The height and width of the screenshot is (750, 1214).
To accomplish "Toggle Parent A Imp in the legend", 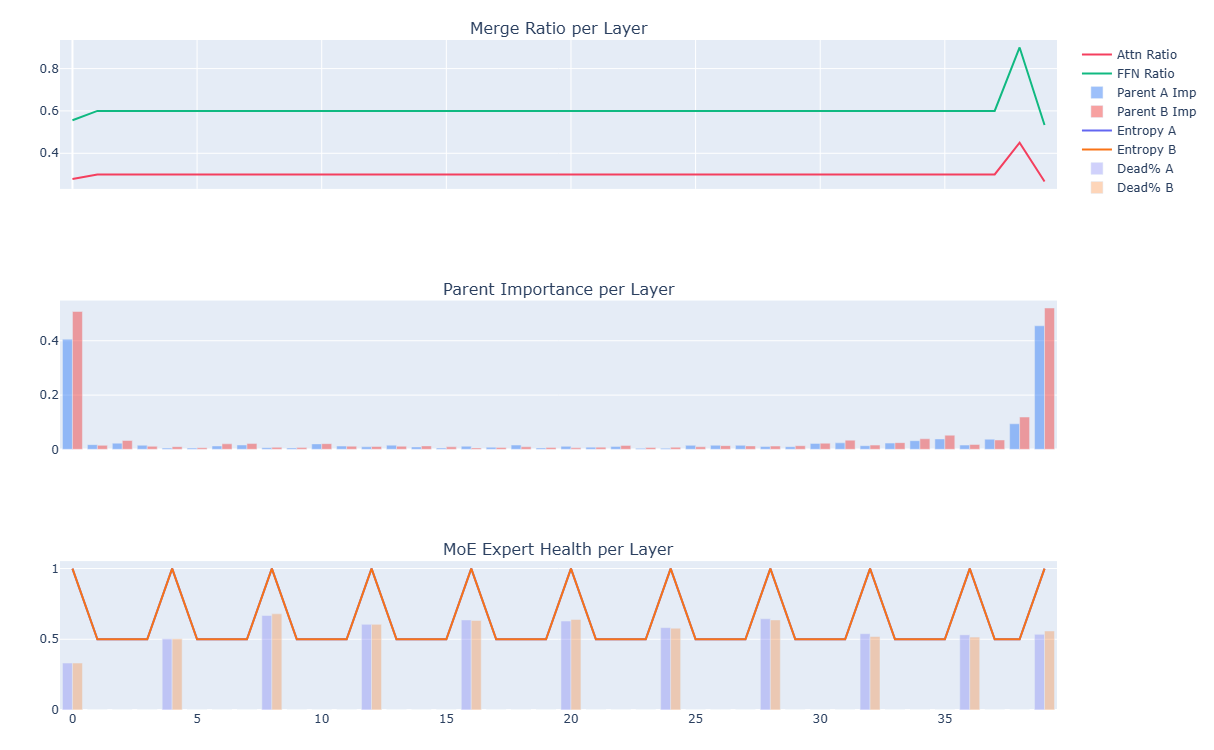I will pyautogui.click(x=1156, y=93).
